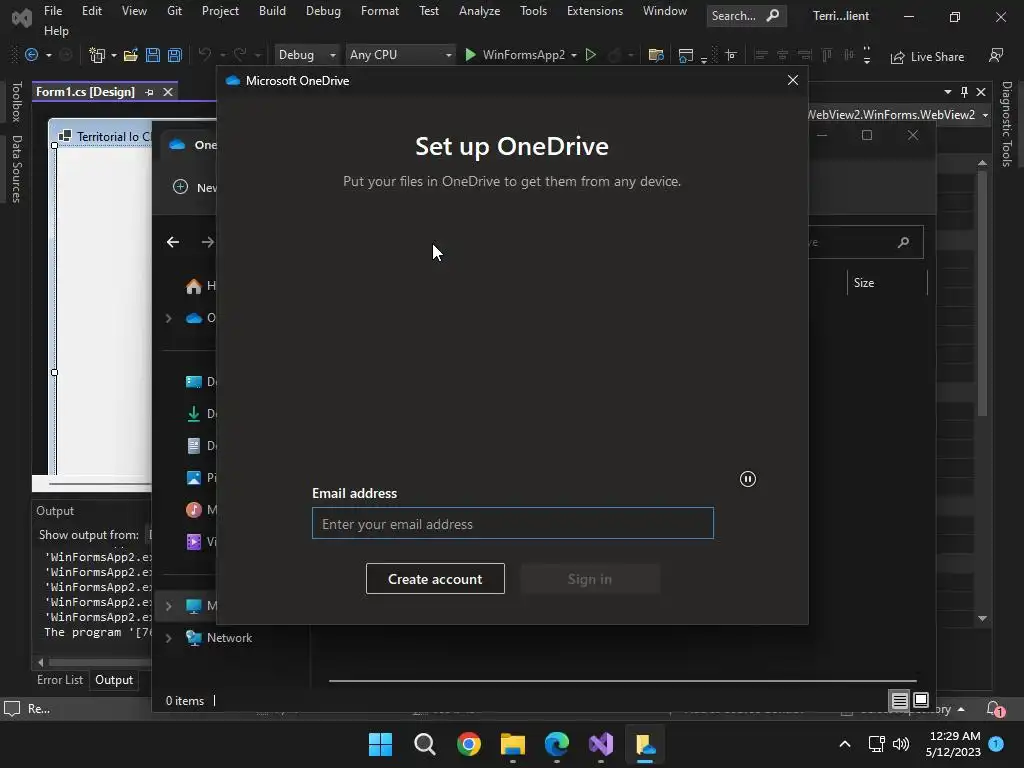Click the Visual Studio search magnifier icon

[773, 15]
